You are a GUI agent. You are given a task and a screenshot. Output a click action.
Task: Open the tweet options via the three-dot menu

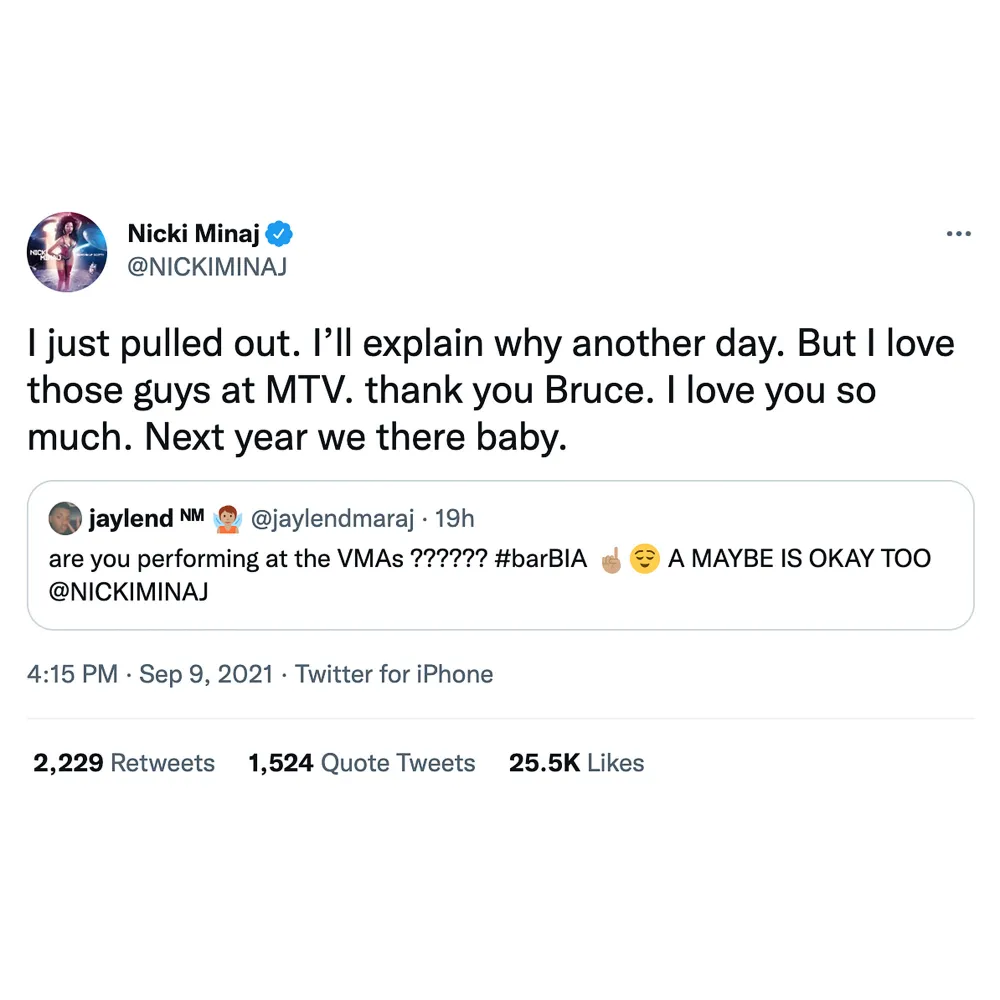[x=958, y=233]
